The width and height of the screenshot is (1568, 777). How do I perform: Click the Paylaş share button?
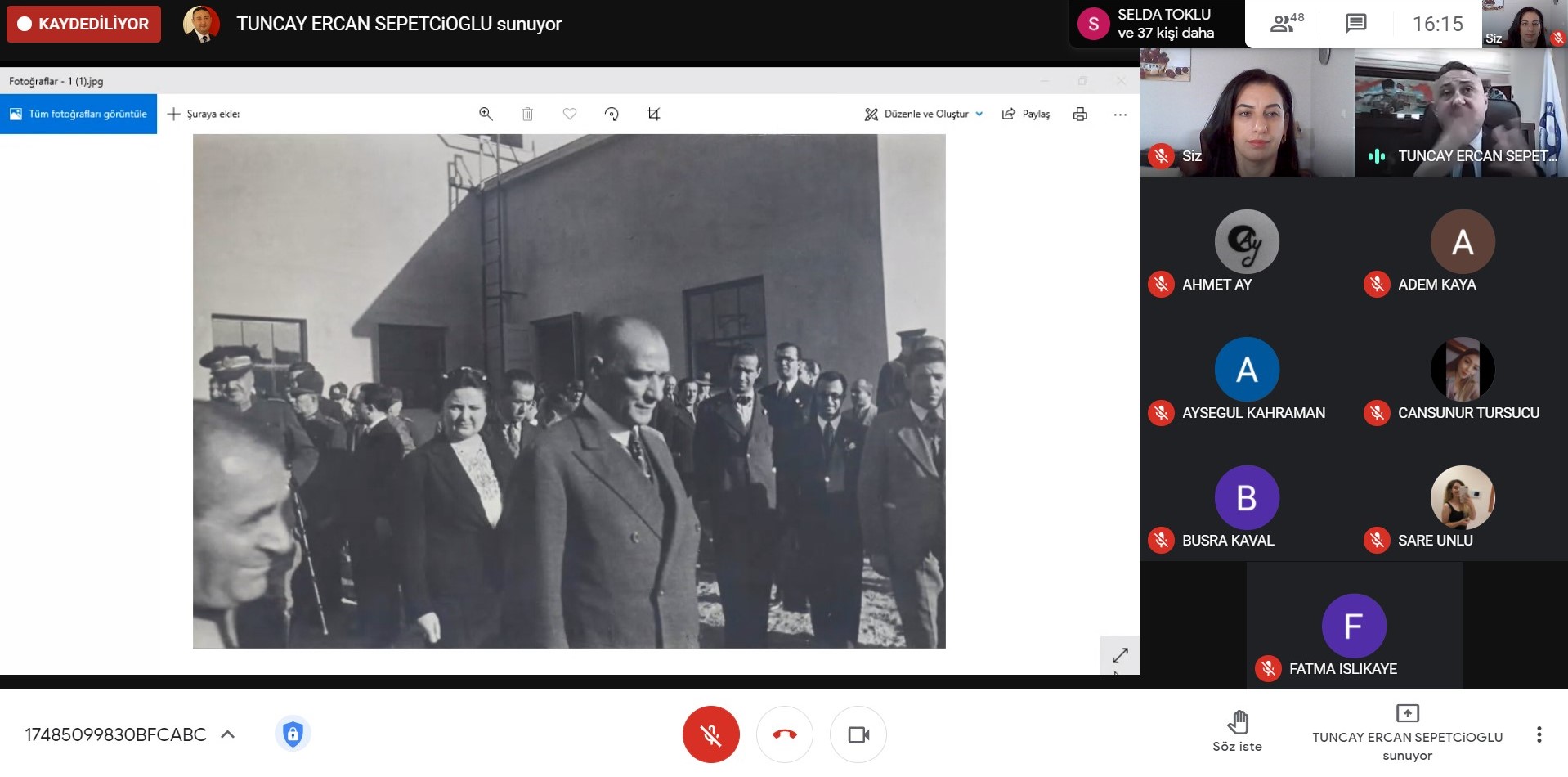pos(1026,114)
